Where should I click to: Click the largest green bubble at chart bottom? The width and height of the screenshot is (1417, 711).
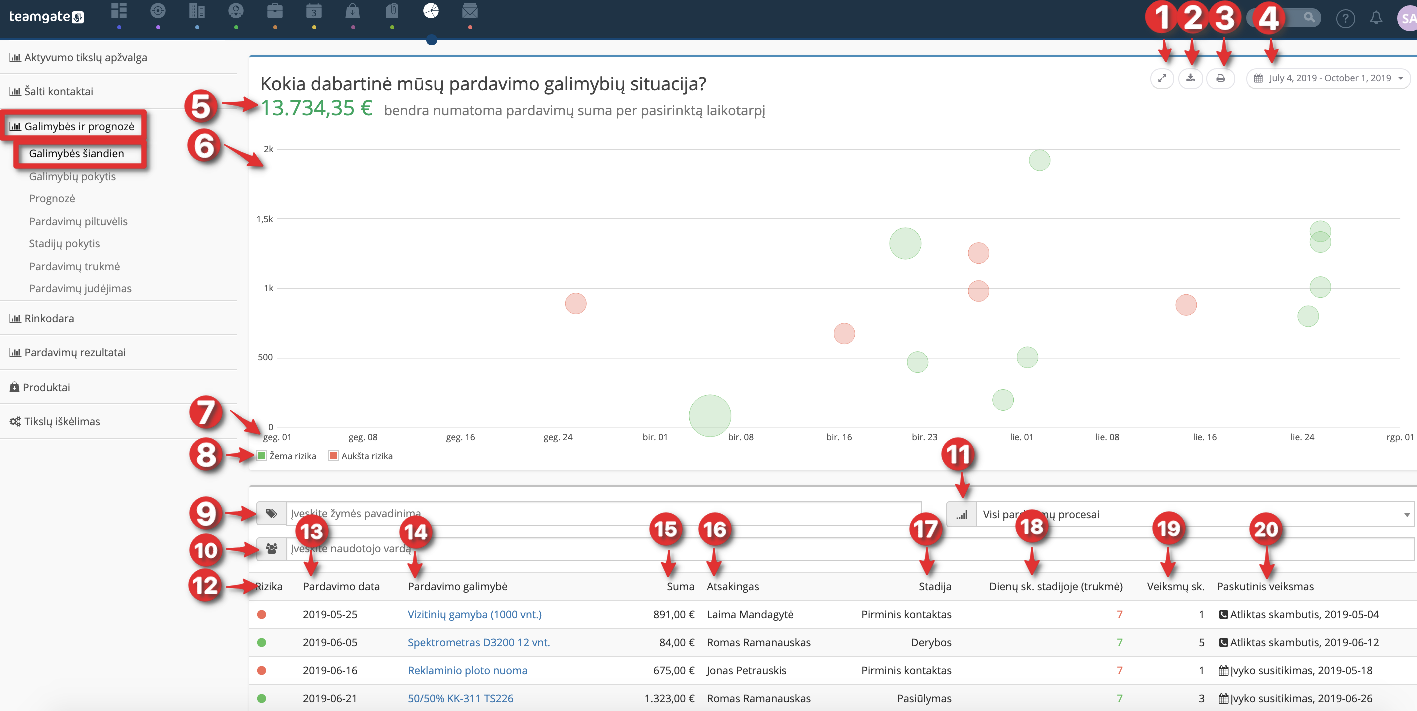(710, 415)
